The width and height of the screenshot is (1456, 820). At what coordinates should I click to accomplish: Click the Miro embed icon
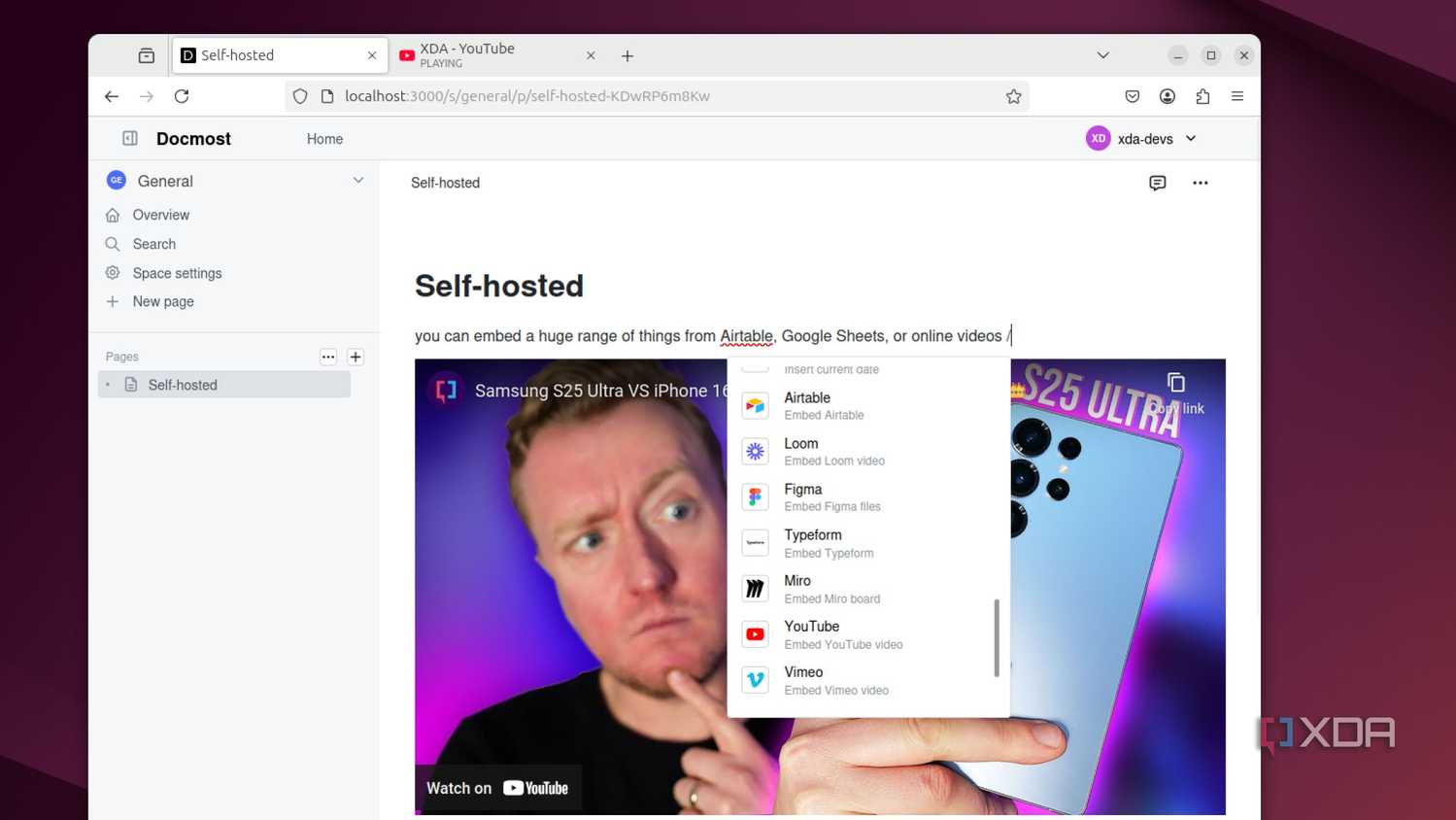(755, 588)
